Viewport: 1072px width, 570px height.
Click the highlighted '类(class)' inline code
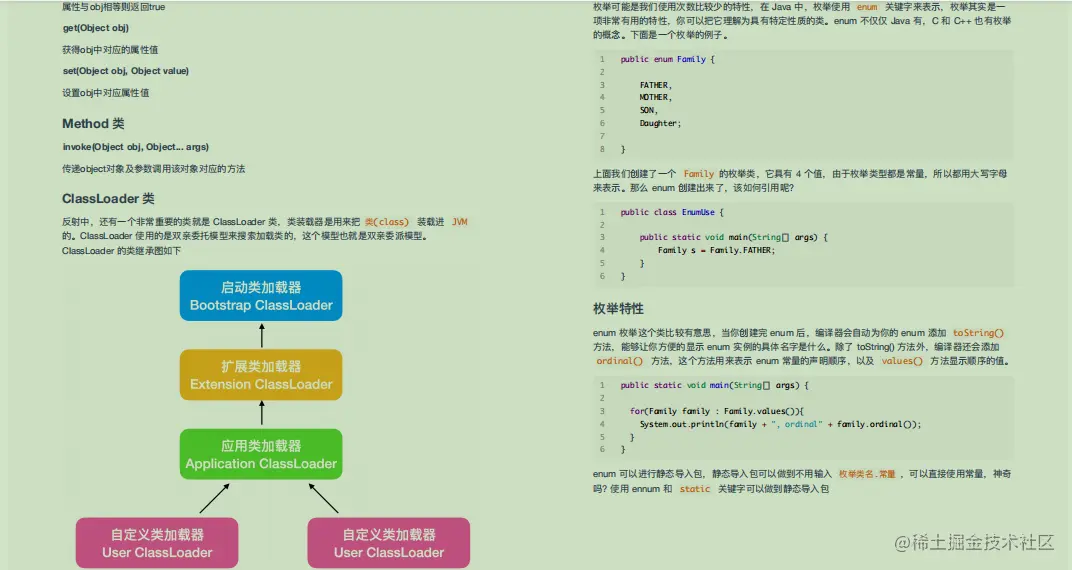(386, 222)
